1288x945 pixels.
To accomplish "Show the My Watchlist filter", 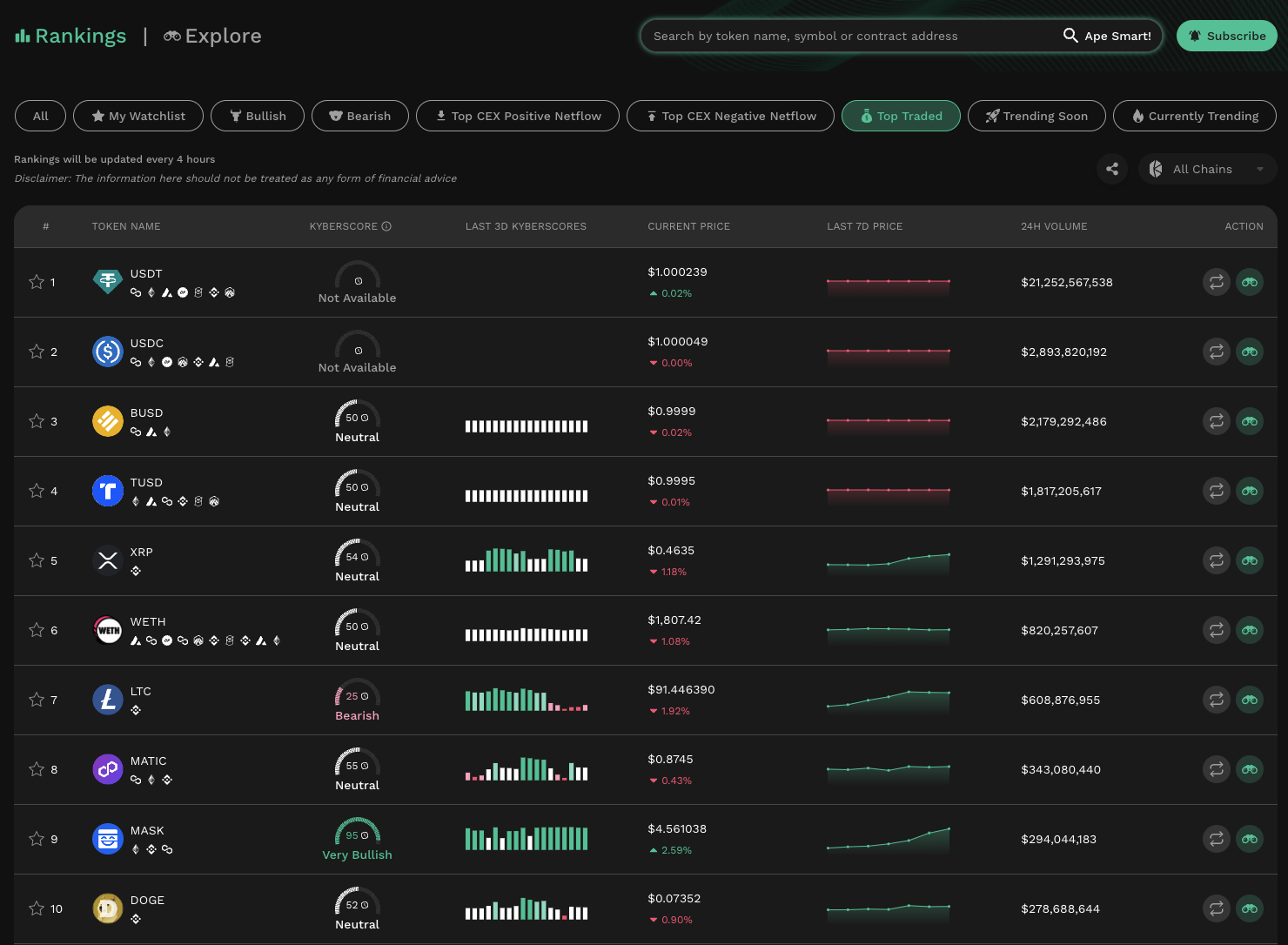I will point(138,116).
